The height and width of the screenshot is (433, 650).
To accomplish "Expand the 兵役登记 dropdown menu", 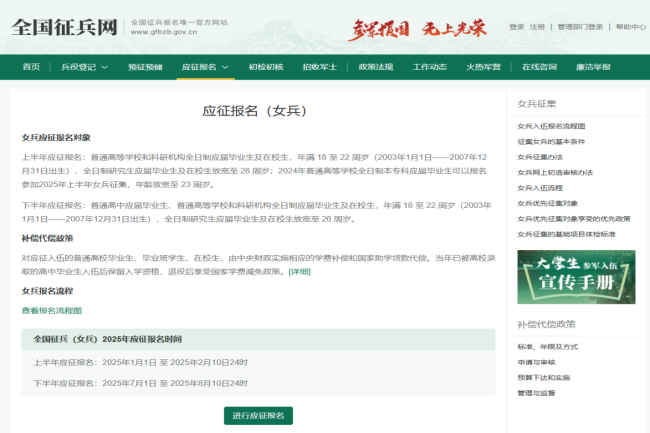I will [85, 67].
